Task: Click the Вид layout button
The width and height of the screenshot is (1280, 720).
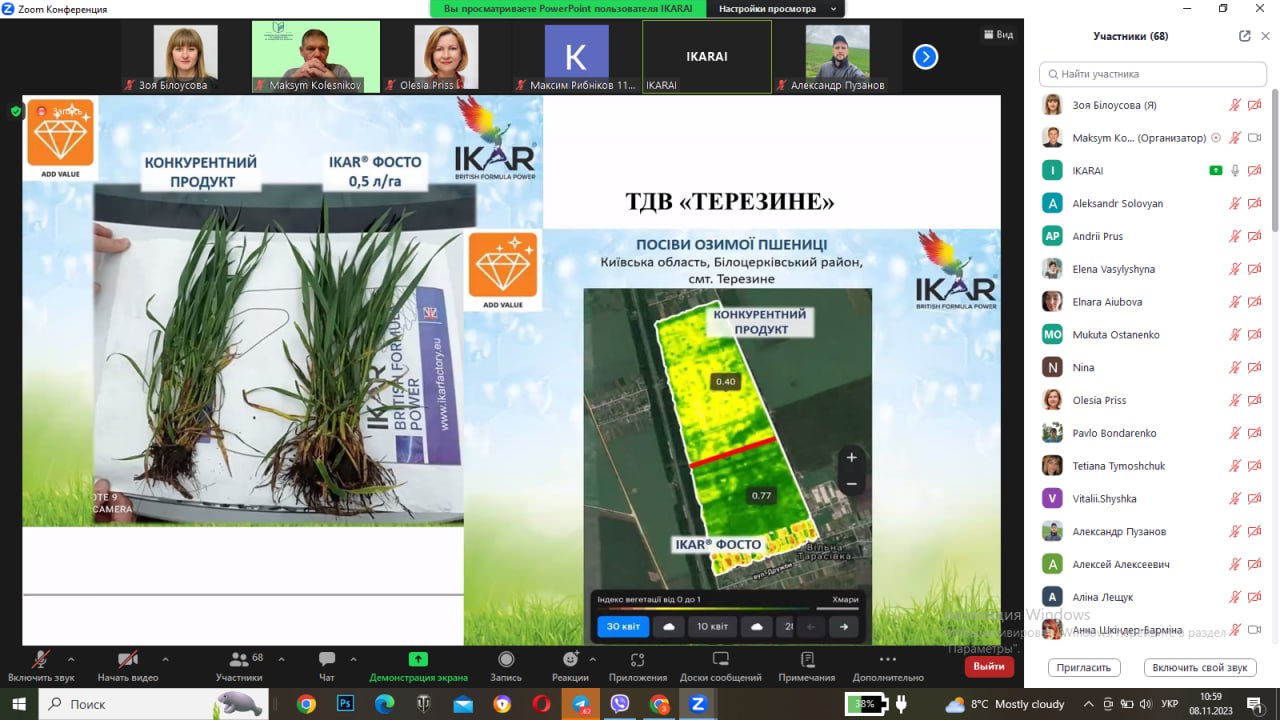Action: click(x=998, y=35)
